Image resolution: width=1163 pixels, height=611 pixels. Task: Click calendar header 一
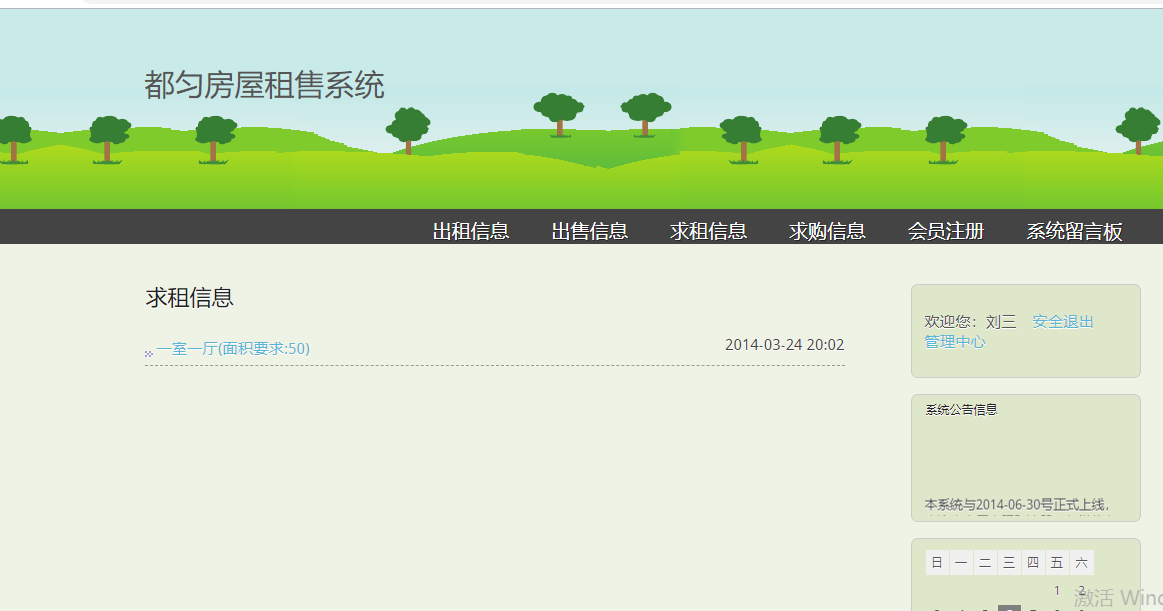[961, 563]
